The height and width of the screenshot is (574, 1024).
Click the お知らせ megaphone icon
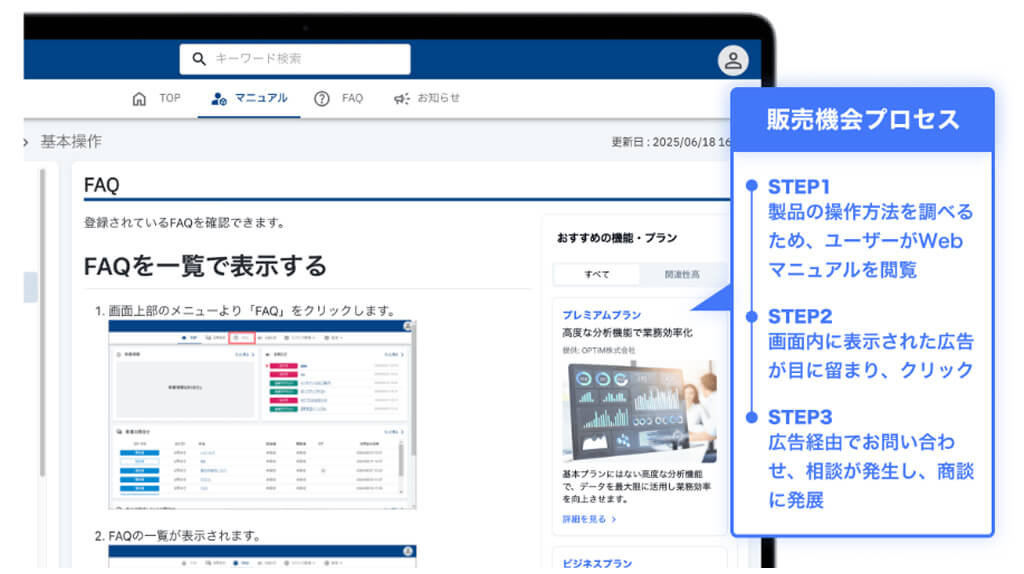tap(402, 99)
